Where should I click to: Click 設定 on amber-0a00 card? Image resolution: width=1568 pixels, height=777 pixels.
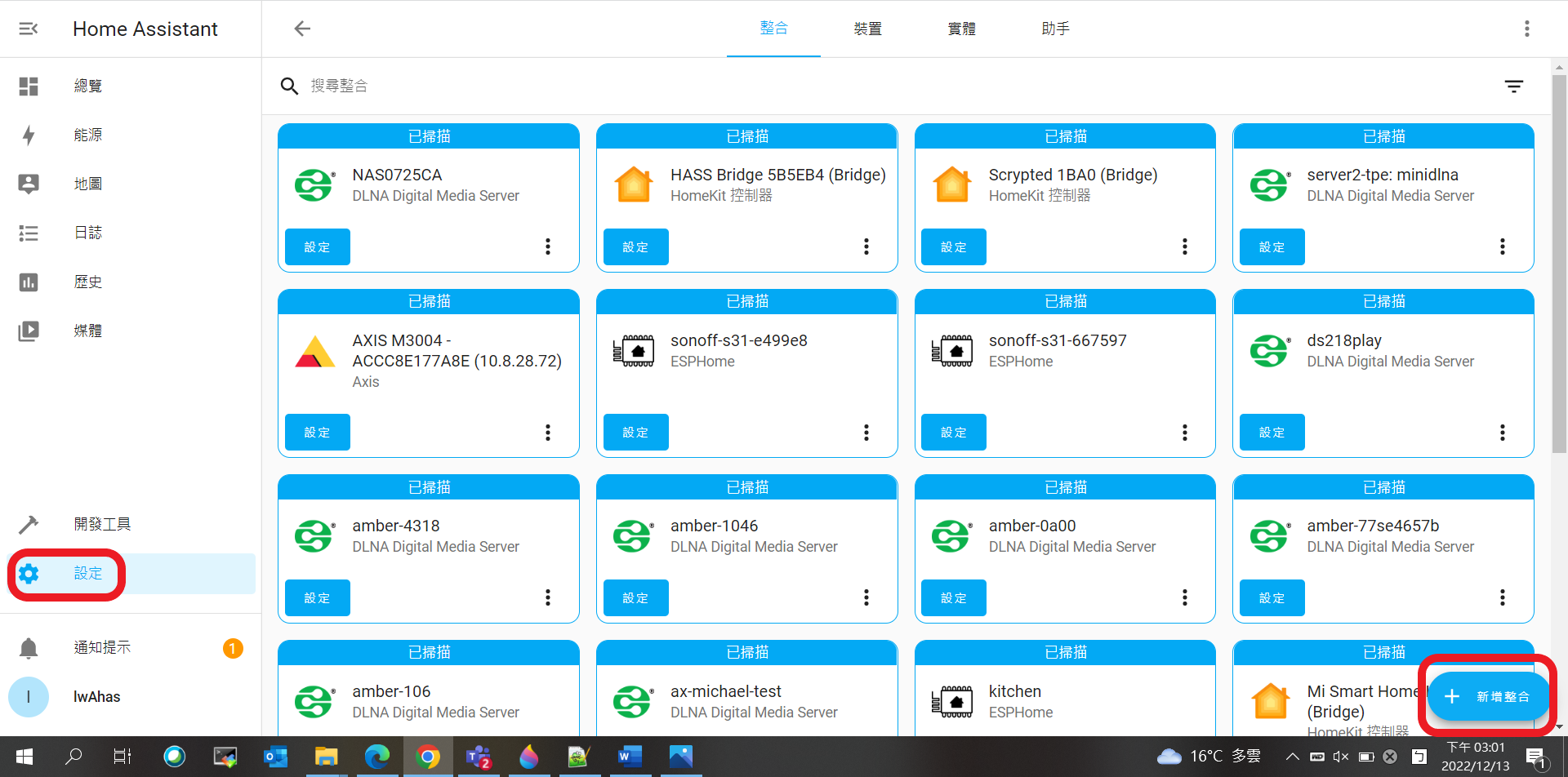(954, 597)
